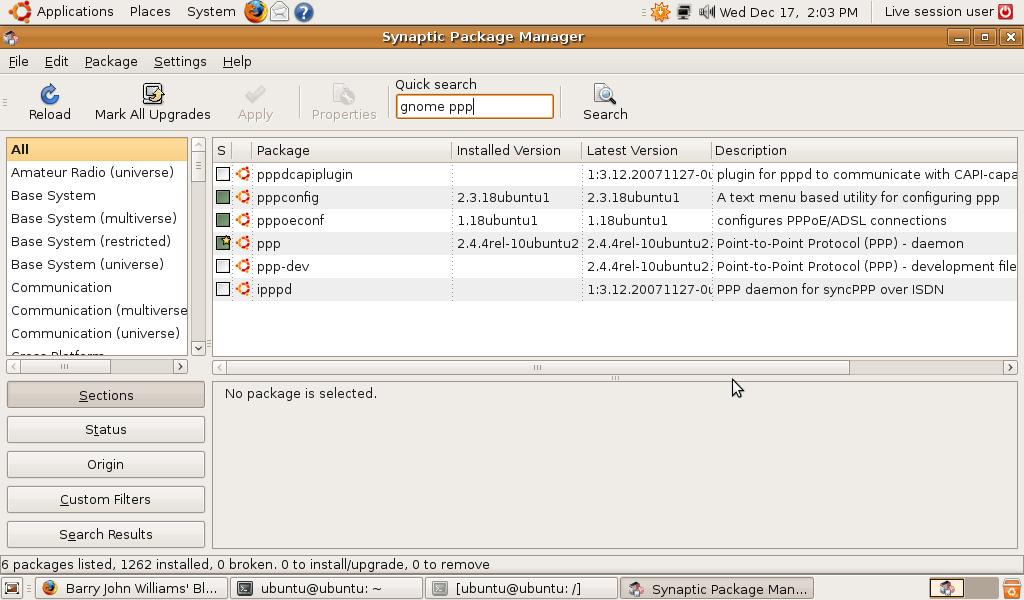This screenshot has height=600, width=1024.
Task: Click the Search magnifier icon
Action: (x=605, y=95)
